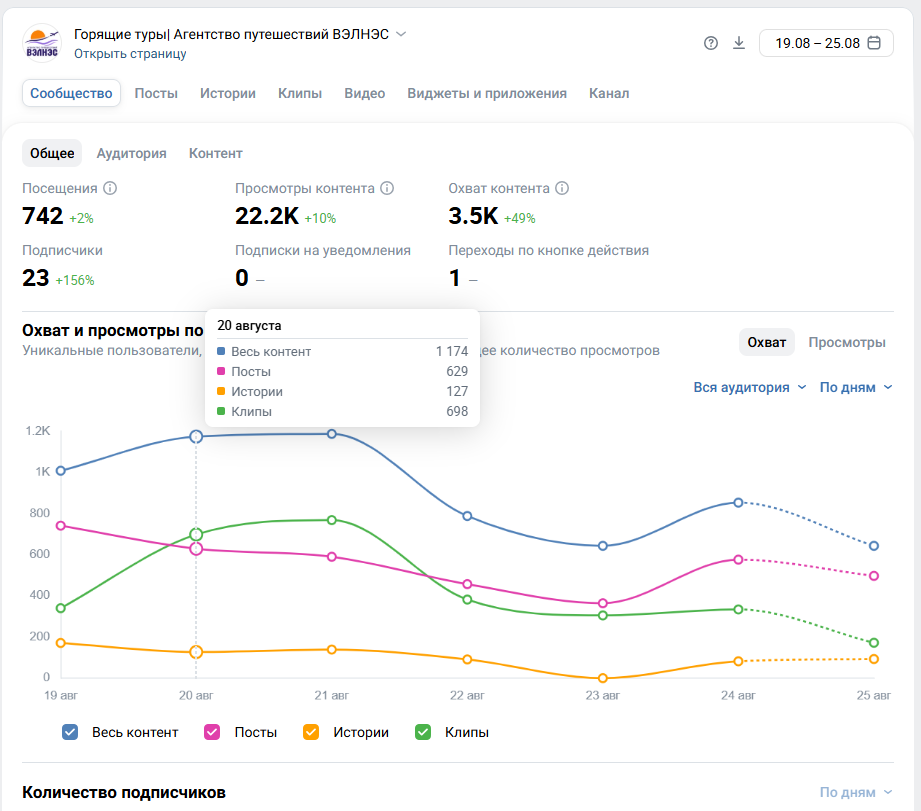
Task: Show info tooltip for Просмотры контента
Action: coord(387,188)
